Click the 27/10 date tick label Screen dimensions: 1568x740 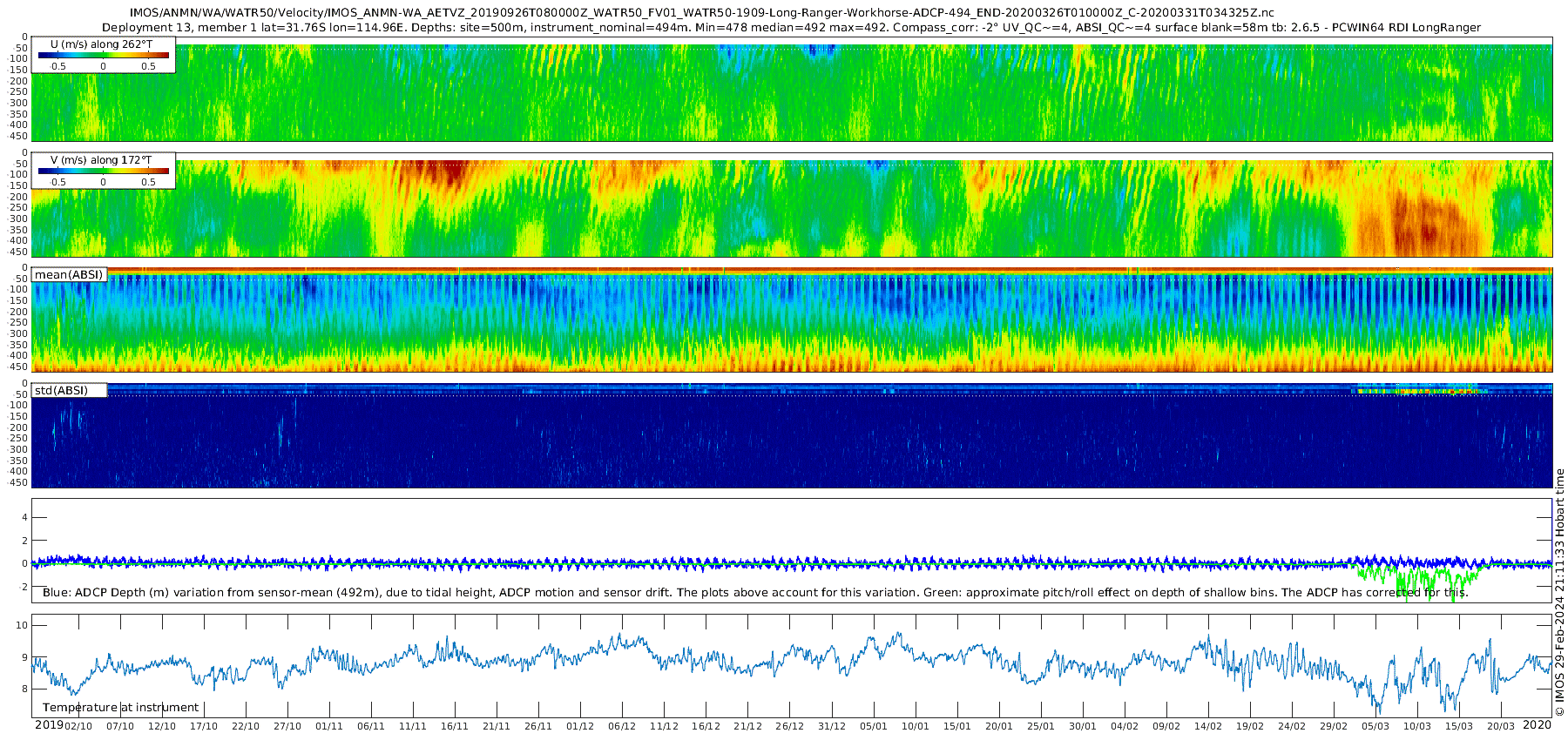tap(287, 726)
